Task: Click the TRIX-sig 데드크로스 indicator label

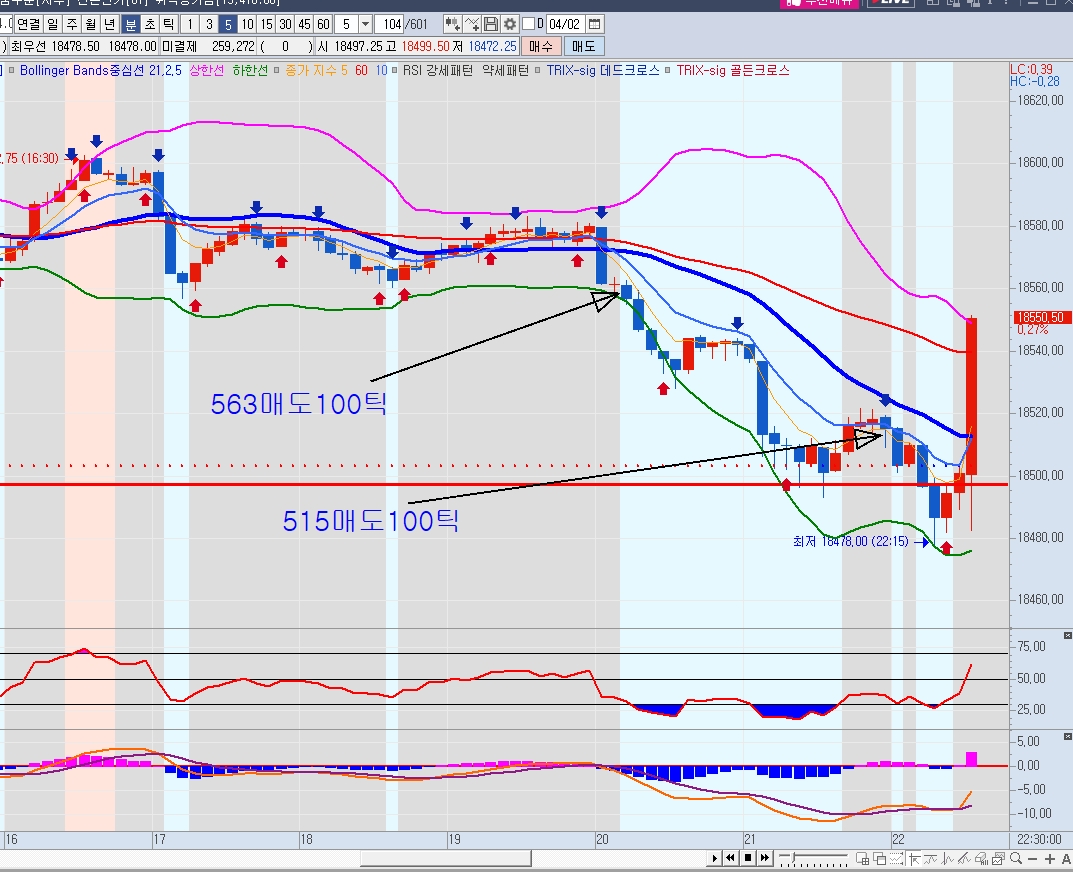Action: pyautogui.click(x=603, y=70)
